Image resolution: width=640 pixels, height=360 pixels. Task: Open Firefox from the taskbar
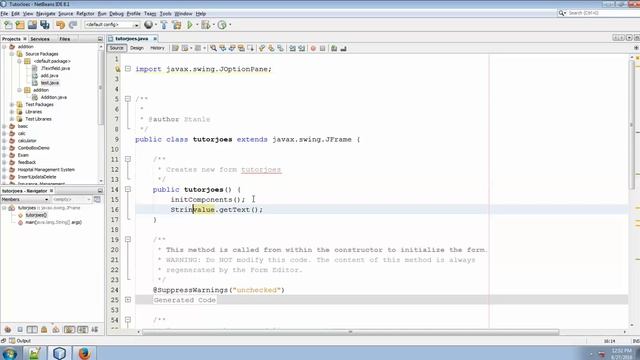pyautogui.click(x=84, y=353)
